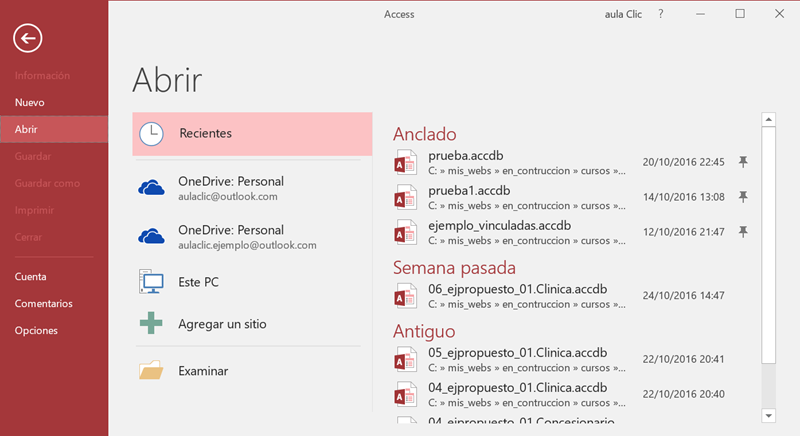The height and width of the screenshot is (436, 800).
Task: Open Comentarios from the left sidebar
Action: click(43, 303)
